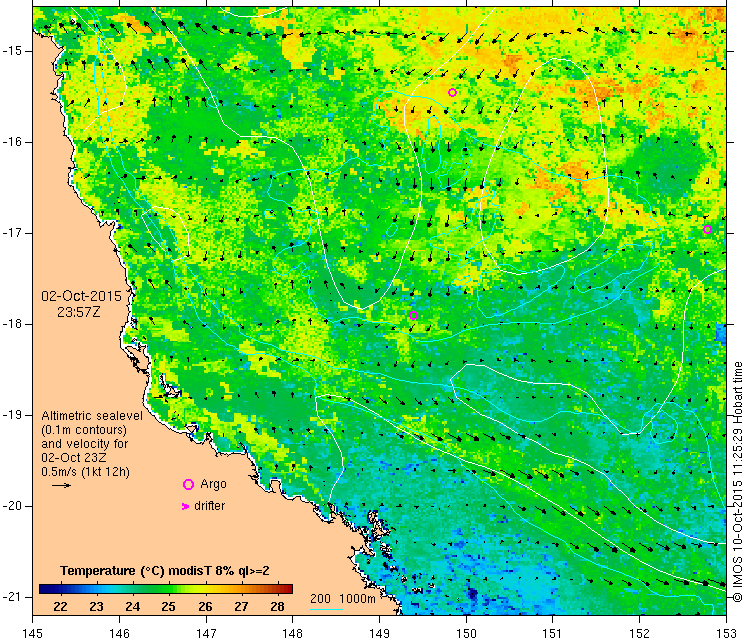Viewport: 750px width, 640px height.
Task: Click the '(0.1m contours)' text
Action: point(84,430)
